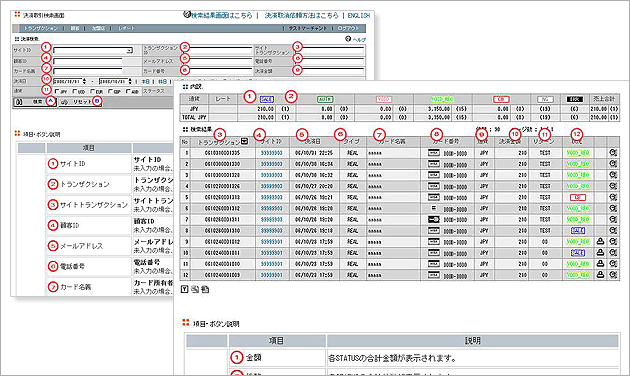Click the 前日 date shortcut link
Viewport: 630px width, 376px height.
(162, 82)
